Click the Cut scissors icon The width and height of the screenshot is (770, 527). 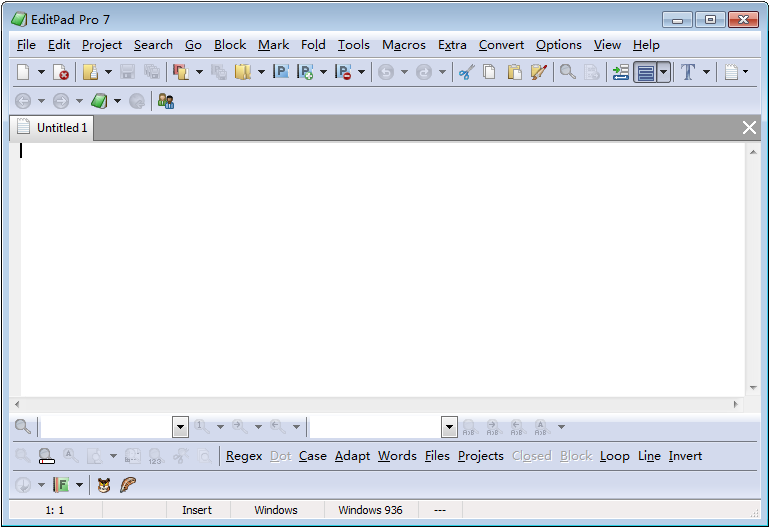coord(466,72)
